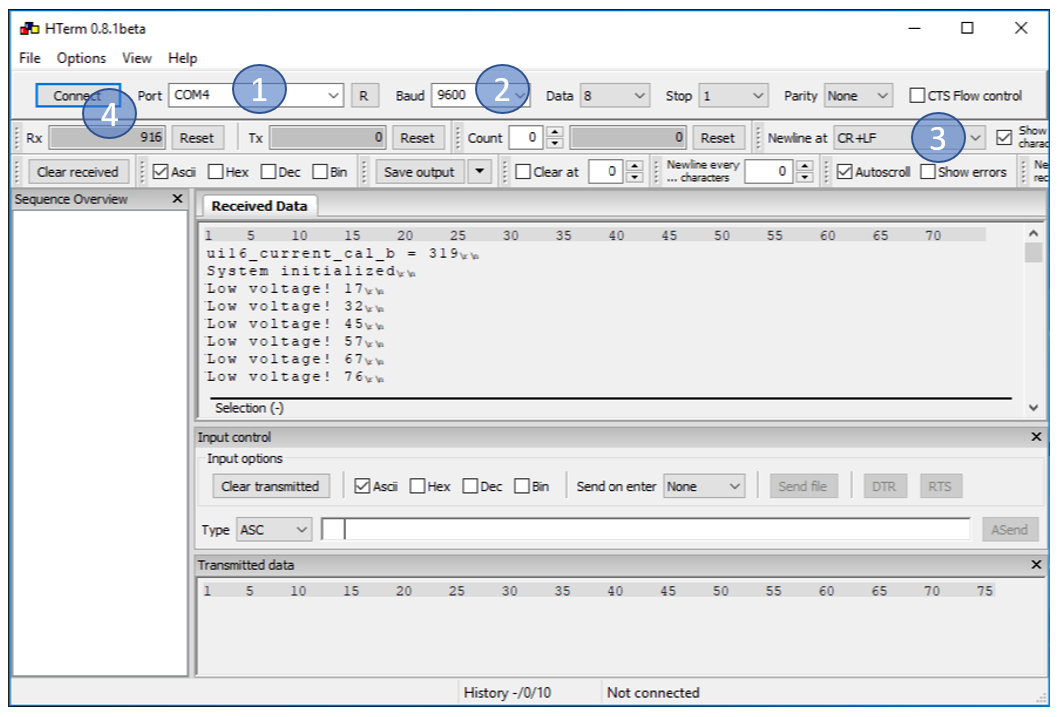Click the Connect button
The width and height of the screenshot is (1060, 717).
[x=76, y=95]
